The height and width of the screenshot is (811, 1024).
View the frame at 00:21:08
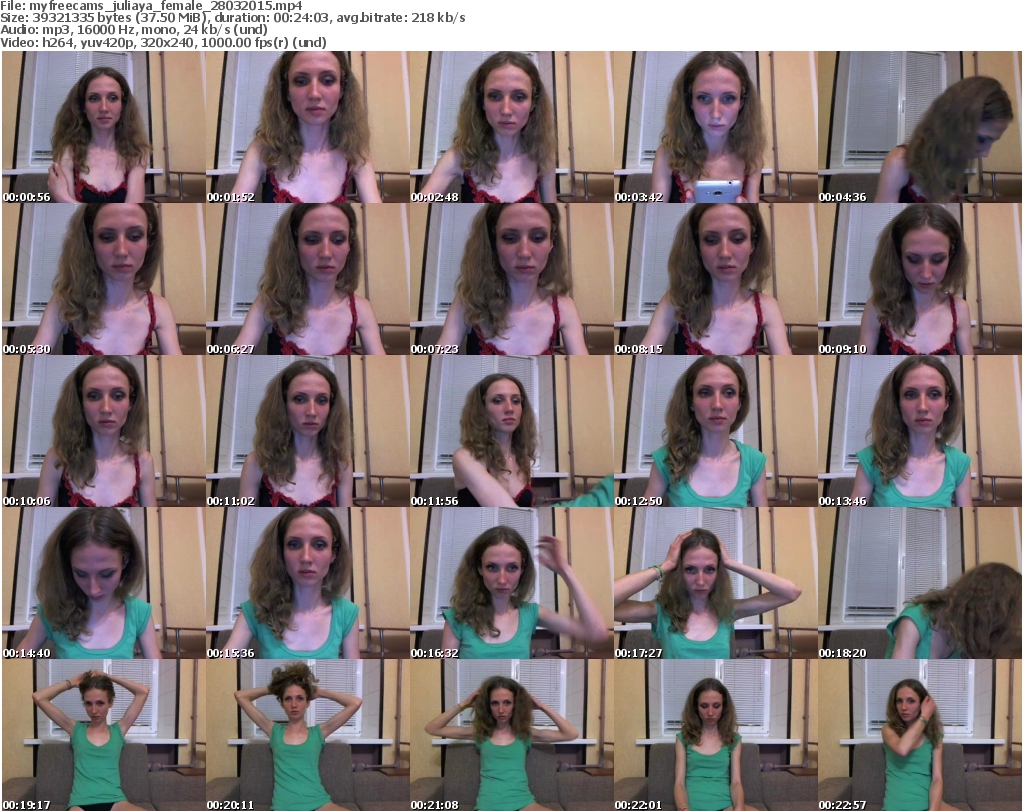coord(511,736)
